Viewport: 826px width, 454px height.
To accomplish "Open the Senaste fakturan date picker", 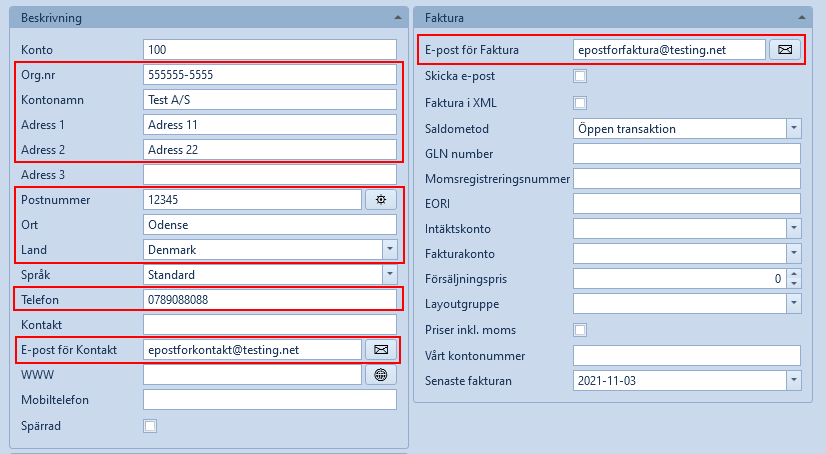I will click(793, 380).
